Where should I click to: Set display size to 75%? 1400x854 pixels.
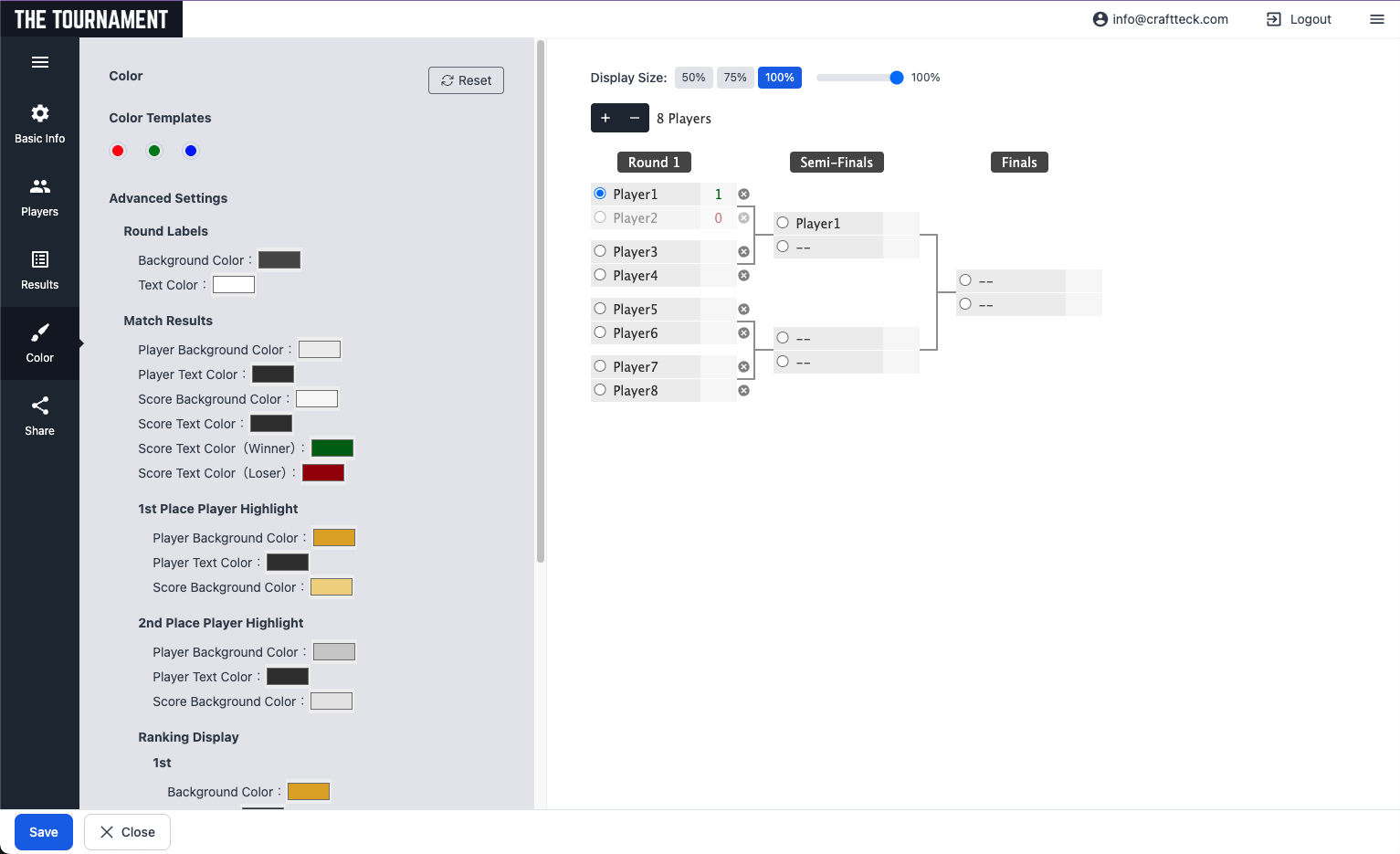[x=735, y=78]
